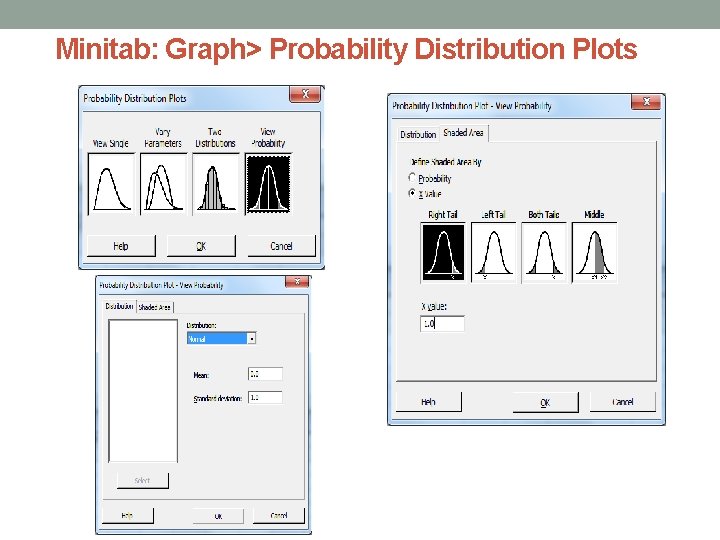
Task: Click Help in Probability Distribution Plots dialog
Action: coord(121,246)
